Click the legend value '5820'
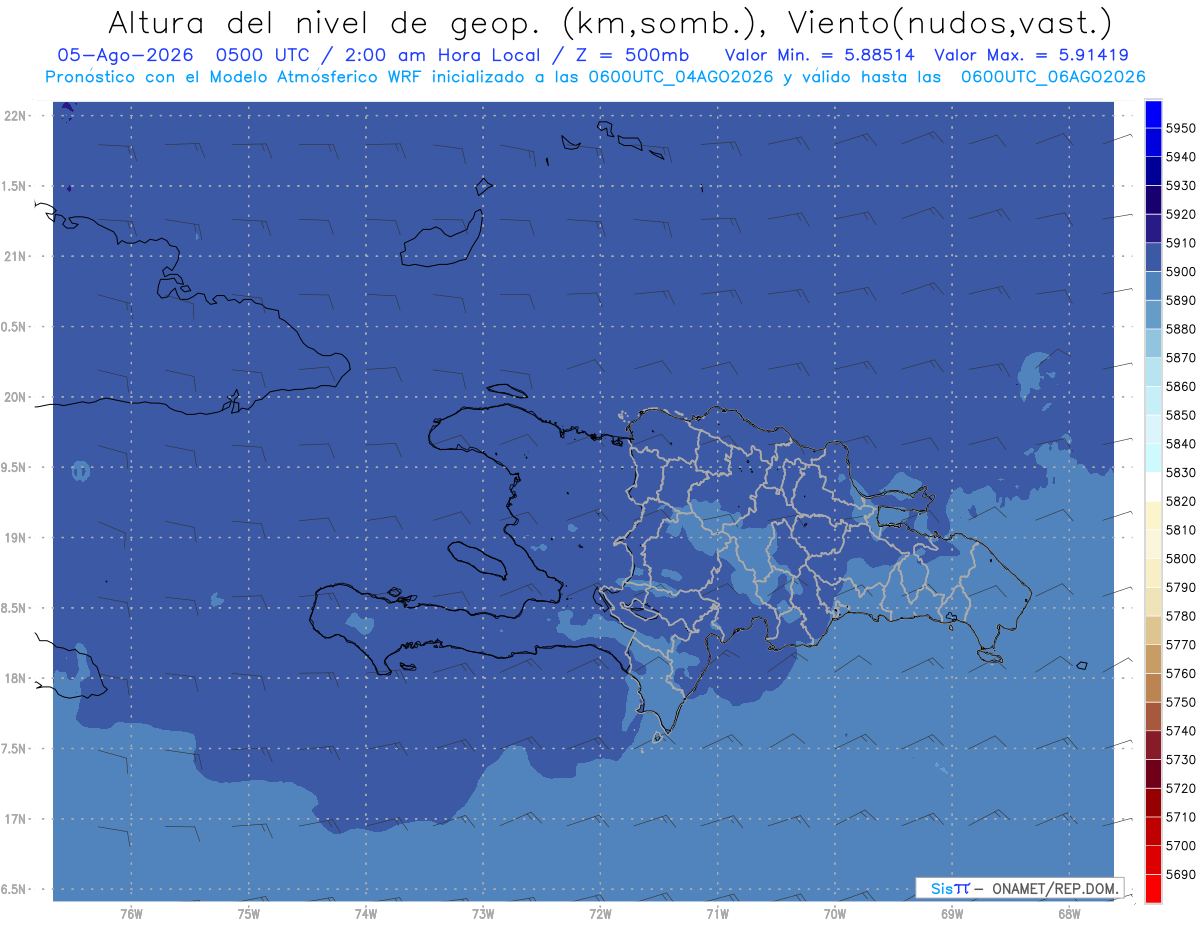The width and height of the screenshot is (1200, 927). coord(1181,501)
